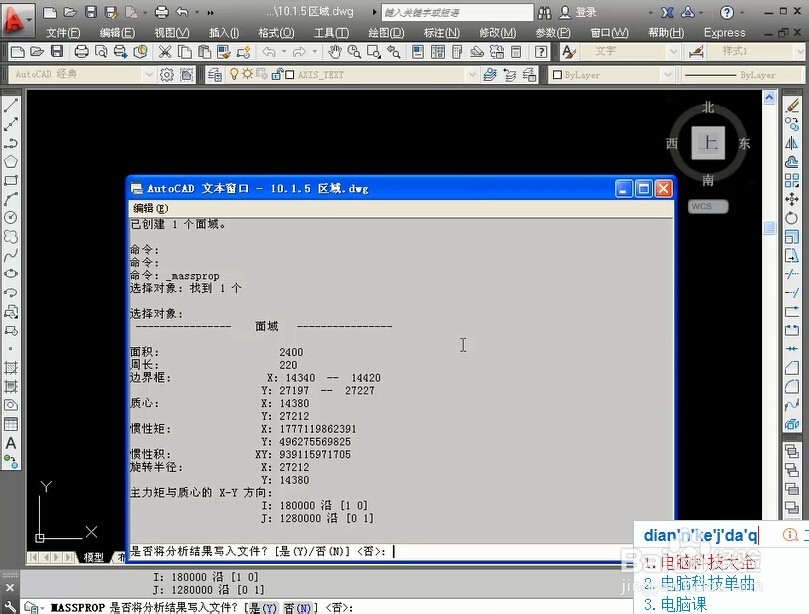
Task: Toggle layer lock padlock icon
Action: [x=277, y=74]
